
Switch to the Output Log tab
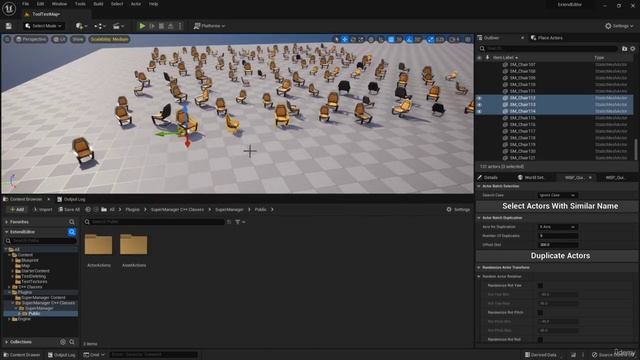[x=71, y=199]
